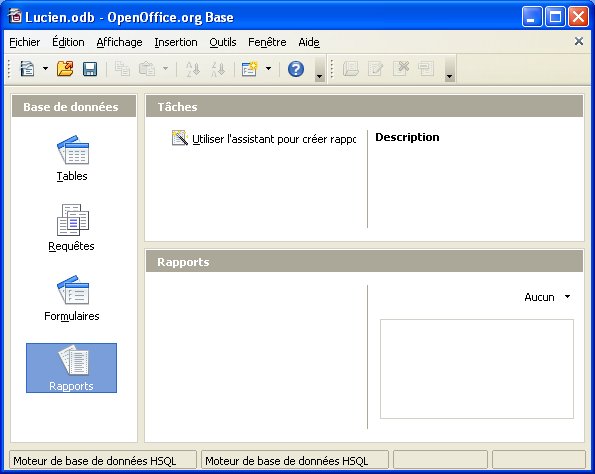Click the Description label

tap(407, 137)
